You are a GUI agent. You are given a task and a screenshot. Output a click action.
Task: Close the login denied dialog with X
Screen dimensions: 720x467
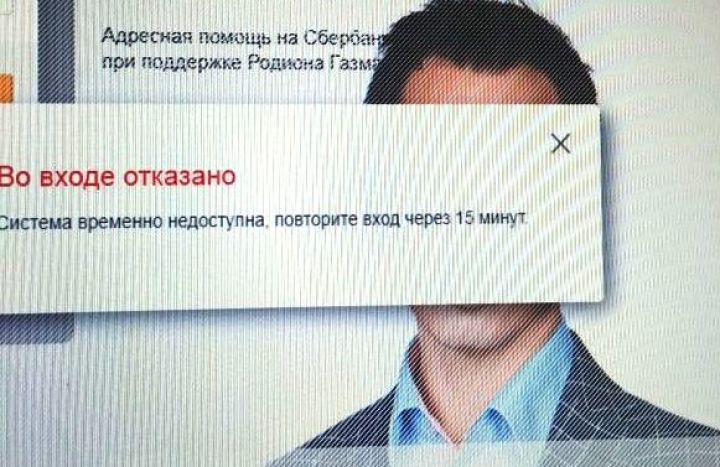(x=560, y=144)
